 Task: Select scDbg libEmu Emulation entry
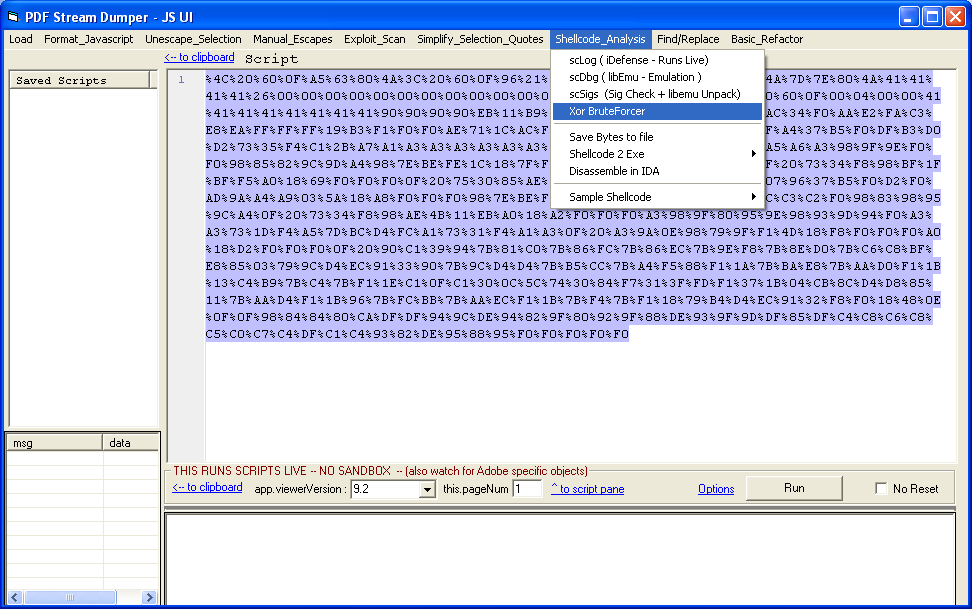coord(635,77)
